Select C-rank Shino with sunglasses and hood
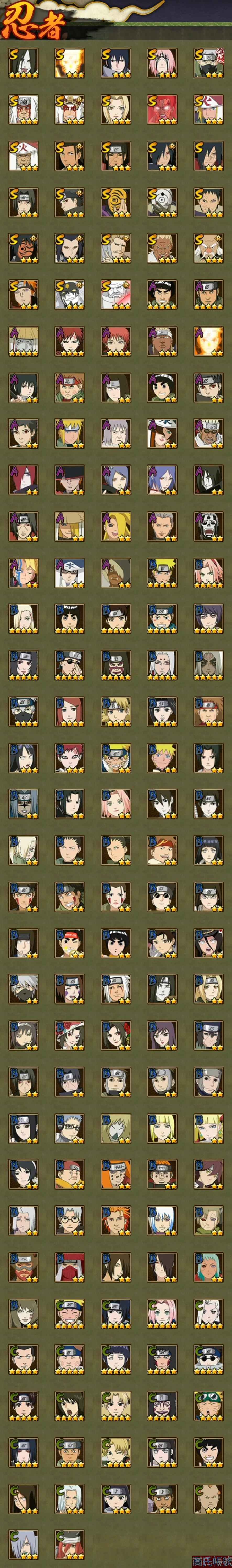Viewport: 232px width, 1568px height. pyautogui.click(x=209, y=1359)
